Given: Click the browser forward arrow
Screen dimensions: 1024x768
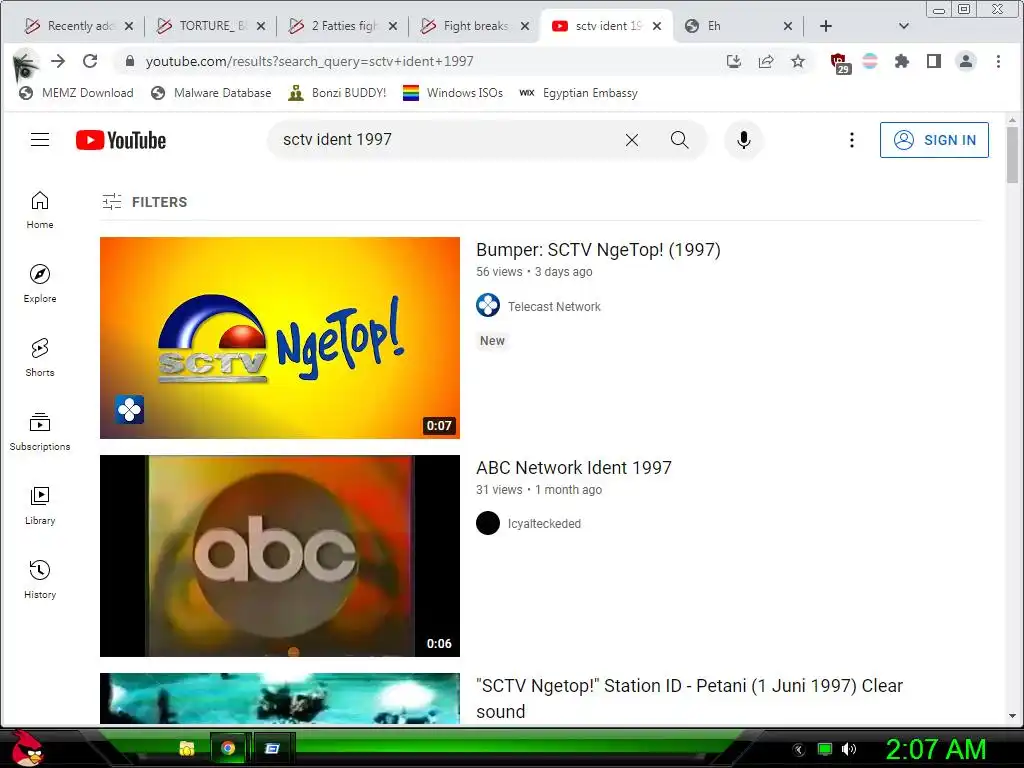Looking at the screenshot, I should pos(58,61).
